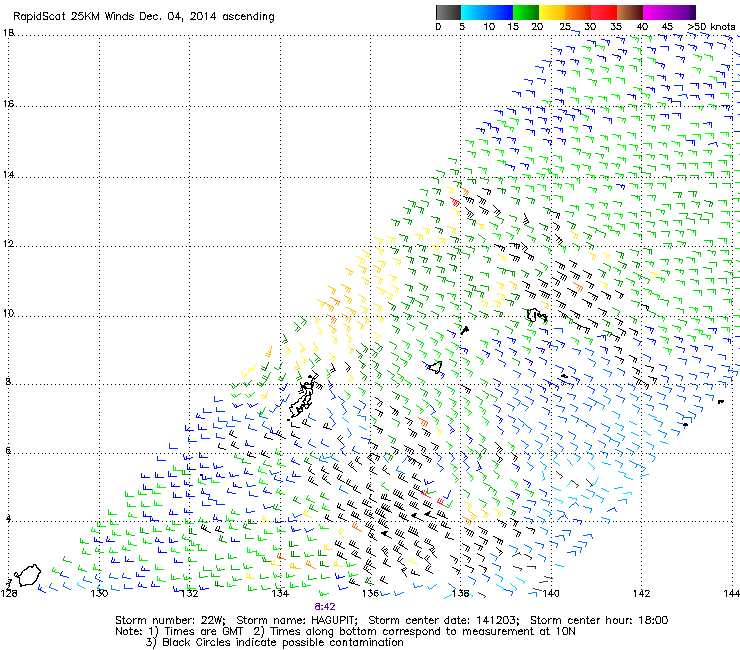Click the latitude axis label '16'
The height and width of the screenshot is (650, 740).
pos(8,103)
